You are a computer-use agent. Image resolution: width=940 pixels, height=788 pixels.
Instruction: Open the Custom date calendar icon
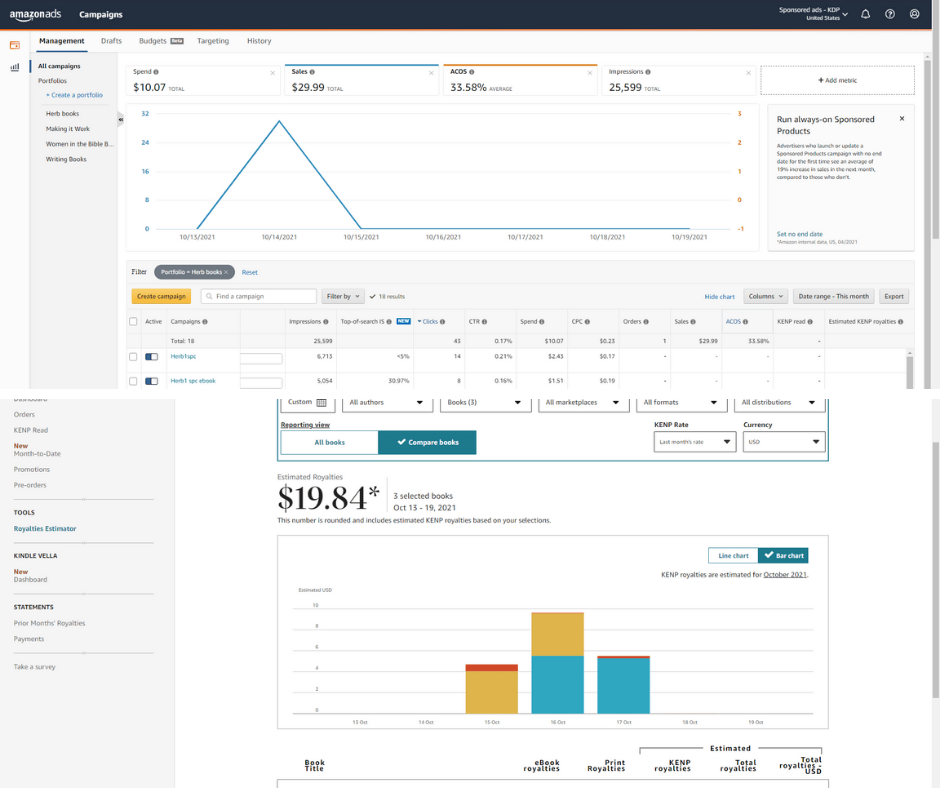[322, 403]
